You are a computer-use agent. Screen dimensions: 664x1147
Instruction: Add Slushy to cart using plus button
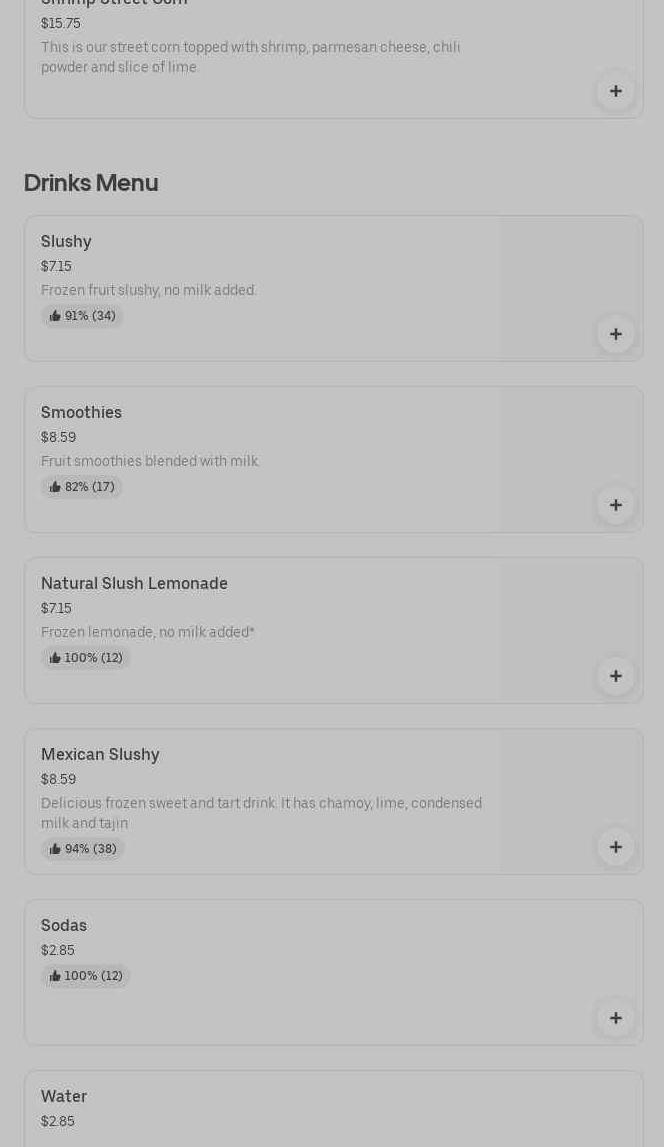coord(616,334)
